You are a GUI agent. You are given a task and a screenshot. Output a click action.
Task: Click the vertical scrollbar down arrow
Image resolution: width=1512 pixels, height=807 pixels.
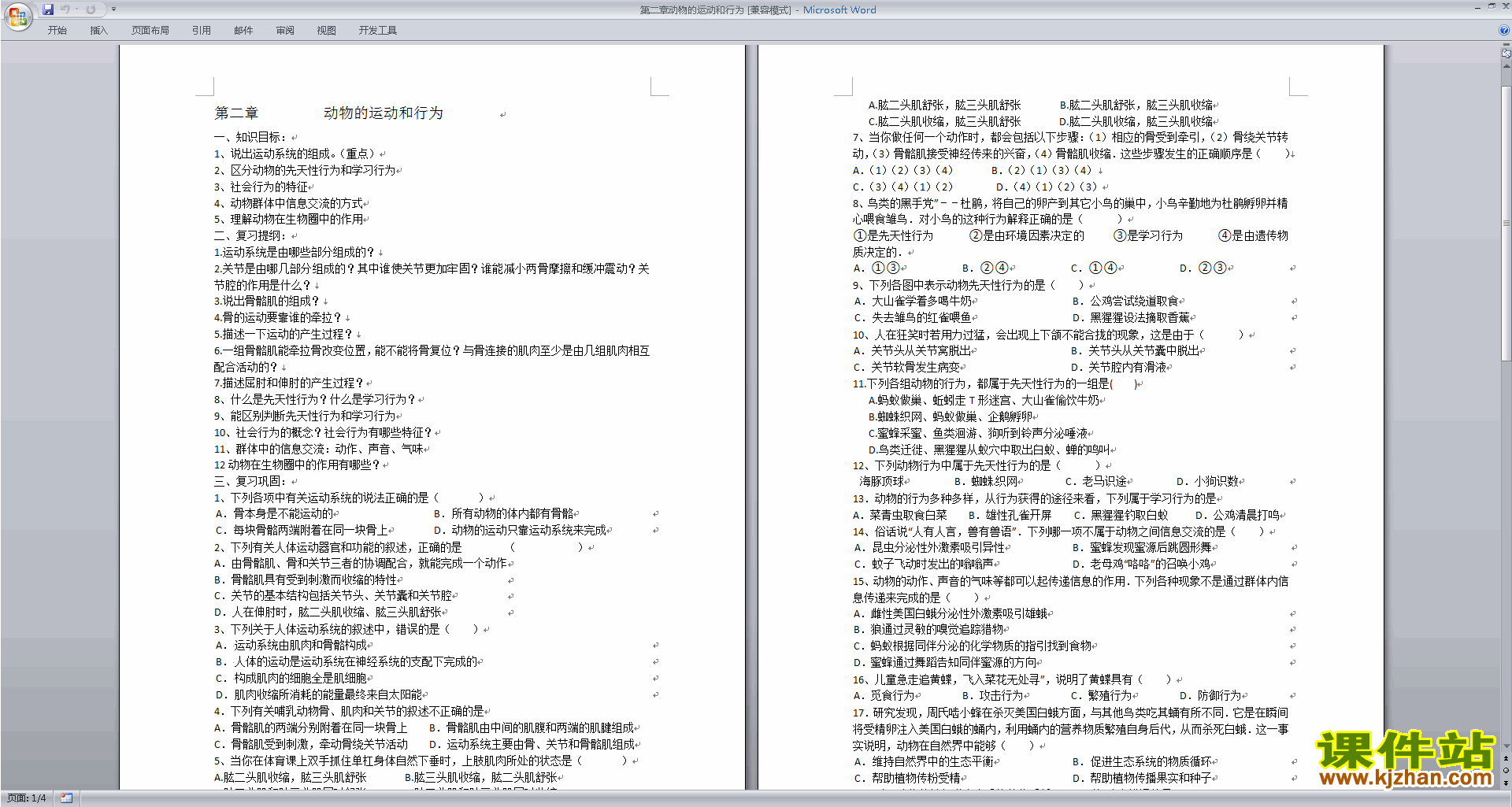(1506, 746)
